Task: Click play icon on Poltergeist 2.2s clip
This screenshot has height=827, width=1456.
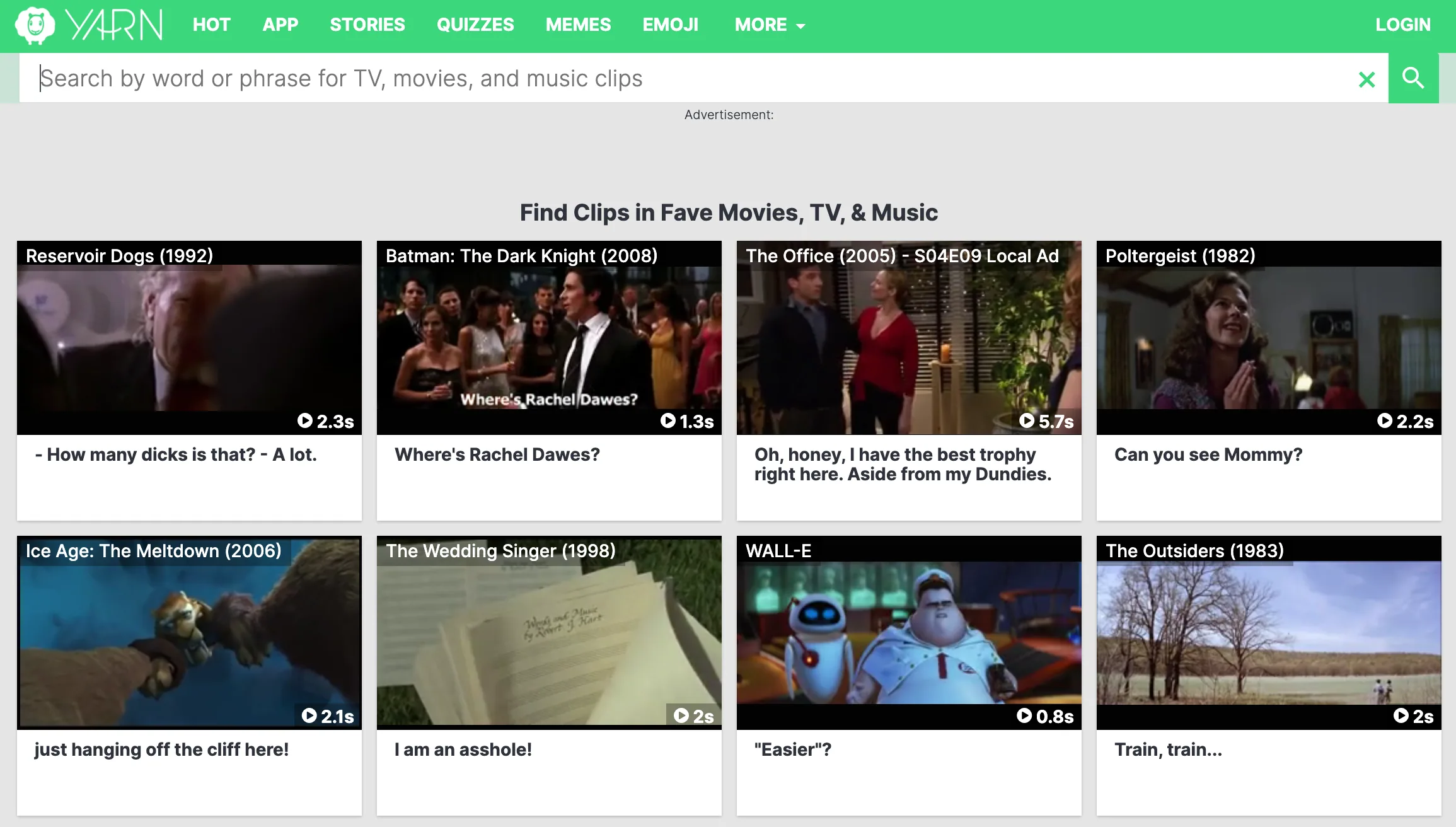Action: pyautogui.click(x=1385, y=420)
